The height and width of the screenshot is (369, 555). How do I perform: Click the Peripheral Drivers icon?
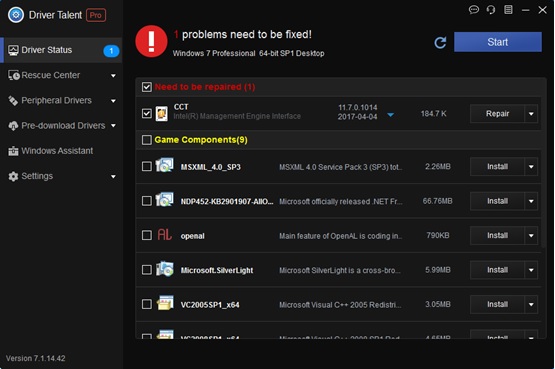13,101
